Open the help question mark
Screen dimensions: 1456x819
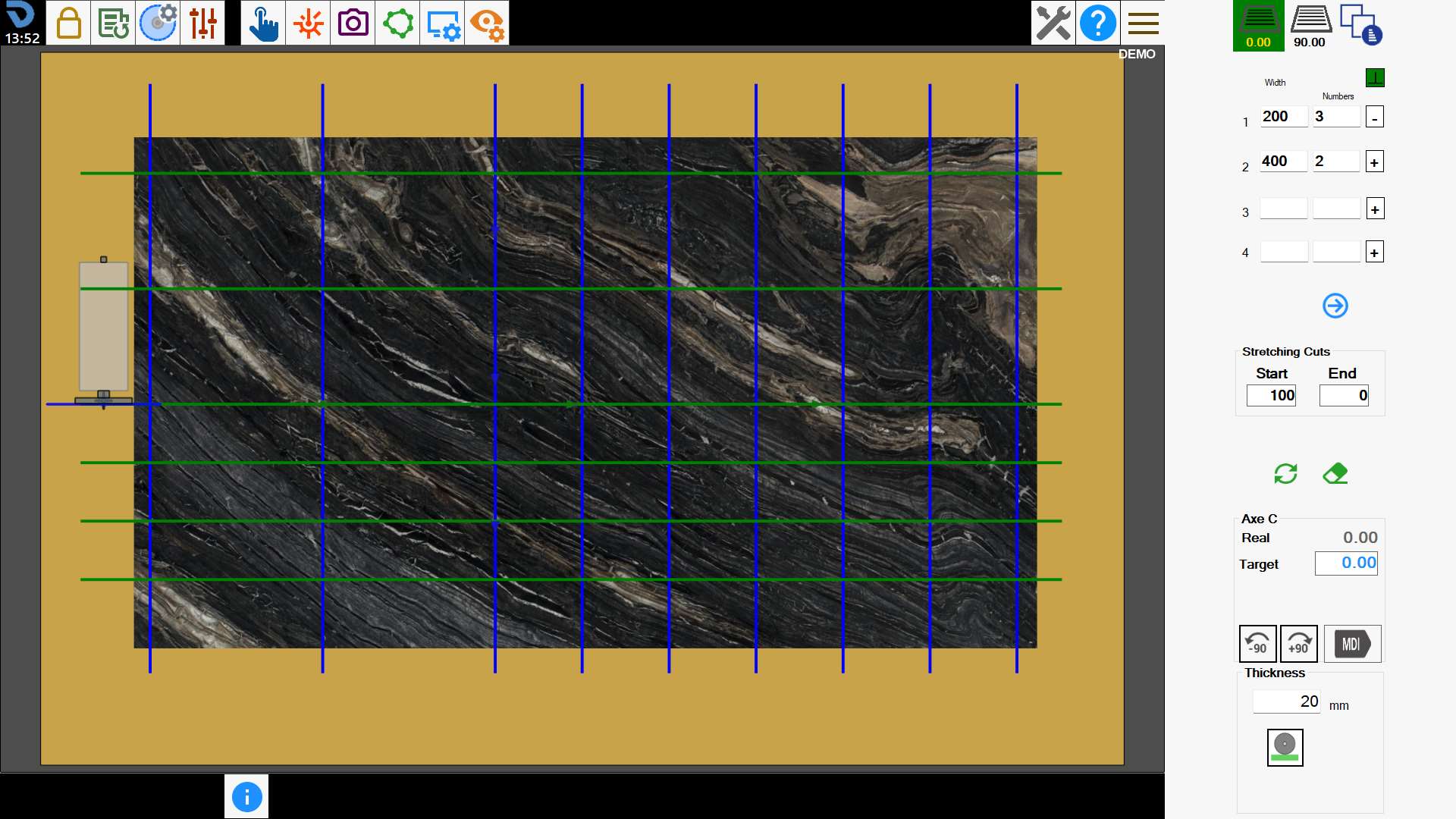1098,23
